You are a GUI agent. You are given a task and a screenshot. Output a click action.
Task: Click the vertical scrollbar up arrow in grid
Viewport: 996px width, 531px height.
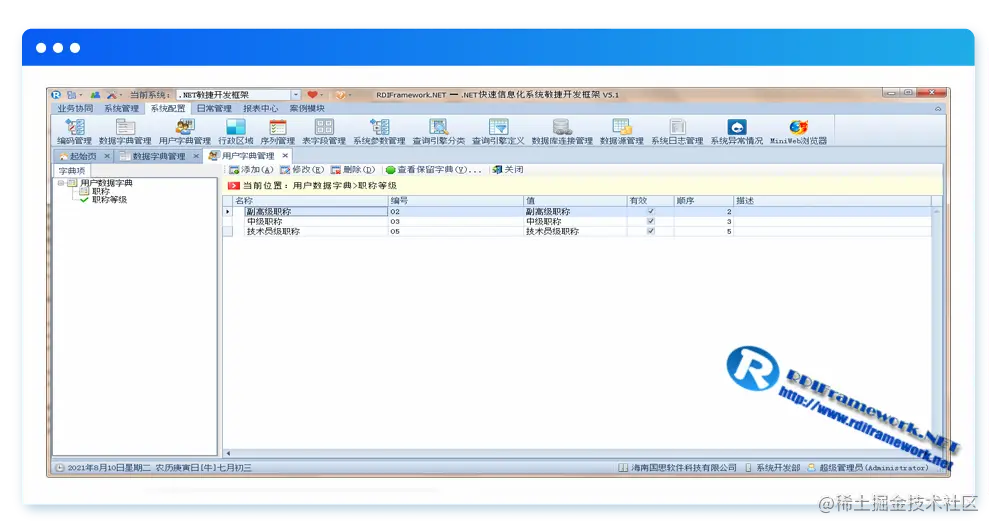point(937,211)
